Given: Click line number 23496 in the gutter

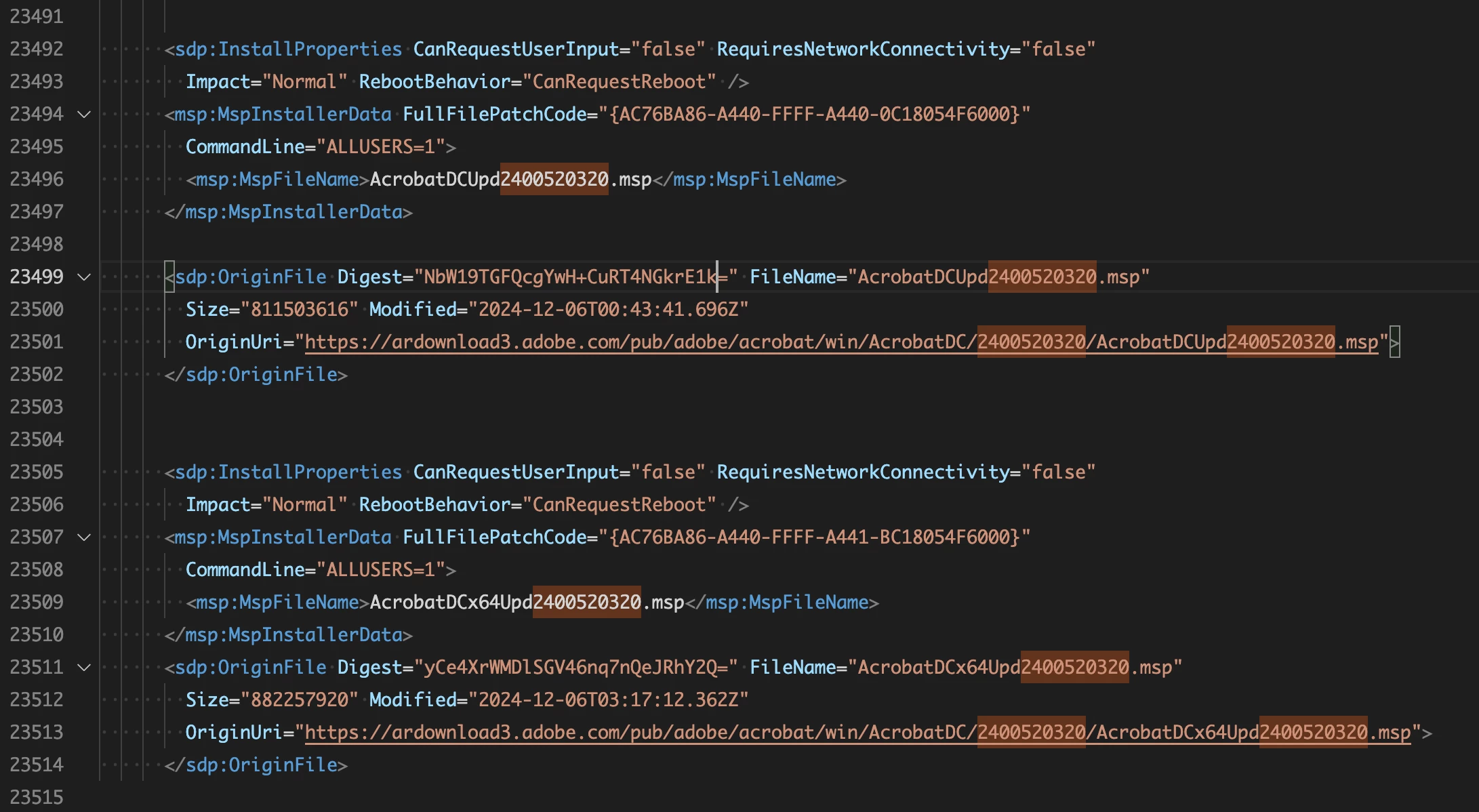Looking at the screenshot, I should (x=37, y=180).
